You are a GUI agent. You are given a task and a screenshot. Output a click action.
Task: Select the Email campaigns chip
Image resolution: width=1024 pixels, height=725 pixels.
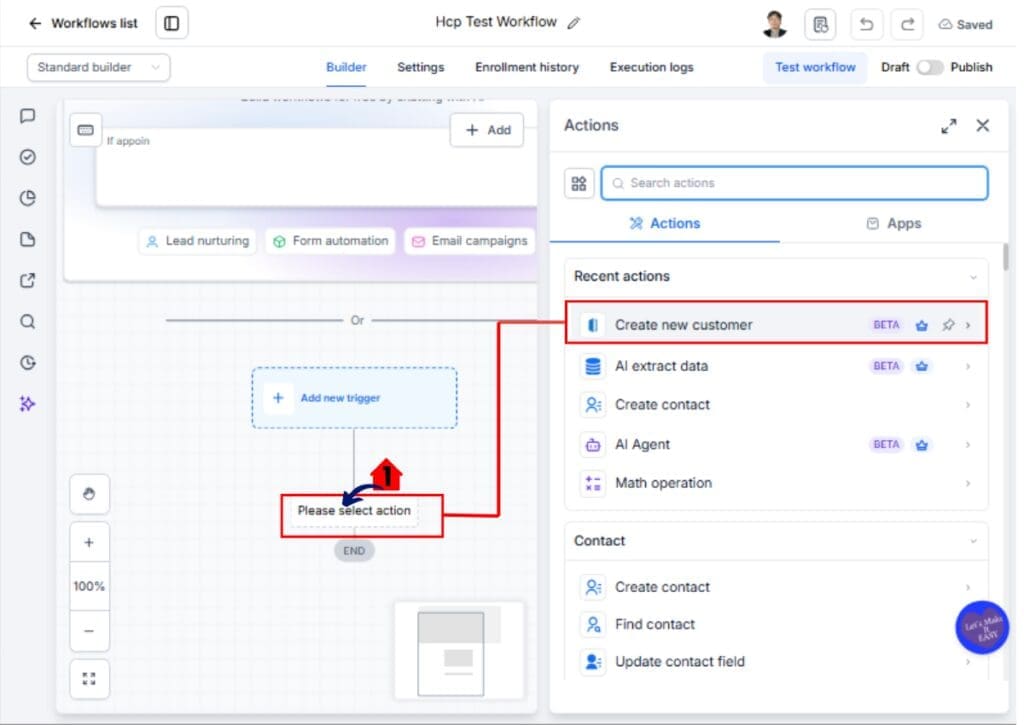[470, 241]
